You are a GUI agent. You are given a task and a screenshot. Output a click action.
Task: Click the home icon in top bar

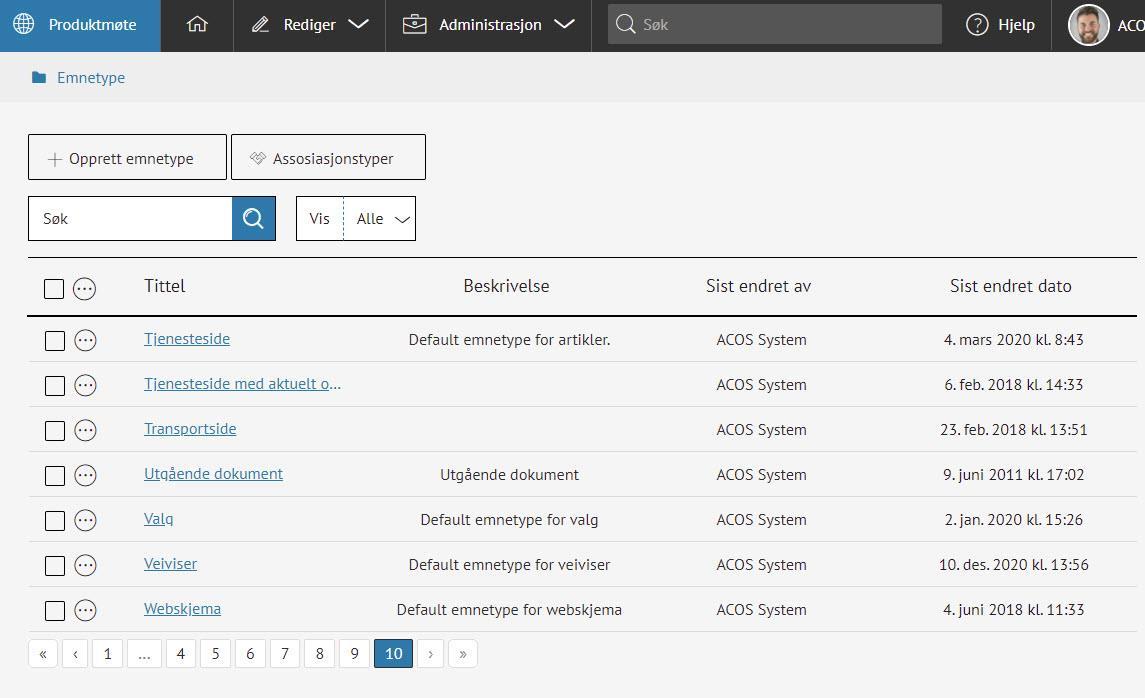pos(197,25)
